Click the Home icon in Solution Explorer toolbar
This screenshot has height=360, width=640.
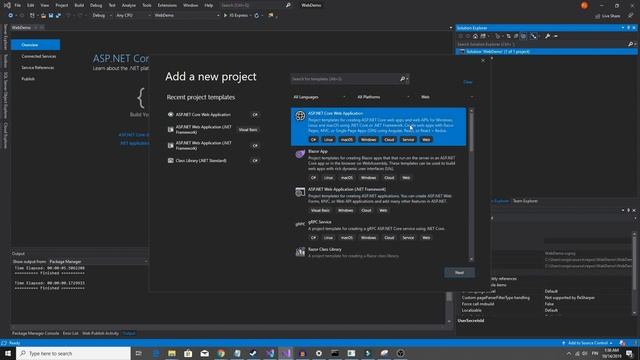coord(475,36)
